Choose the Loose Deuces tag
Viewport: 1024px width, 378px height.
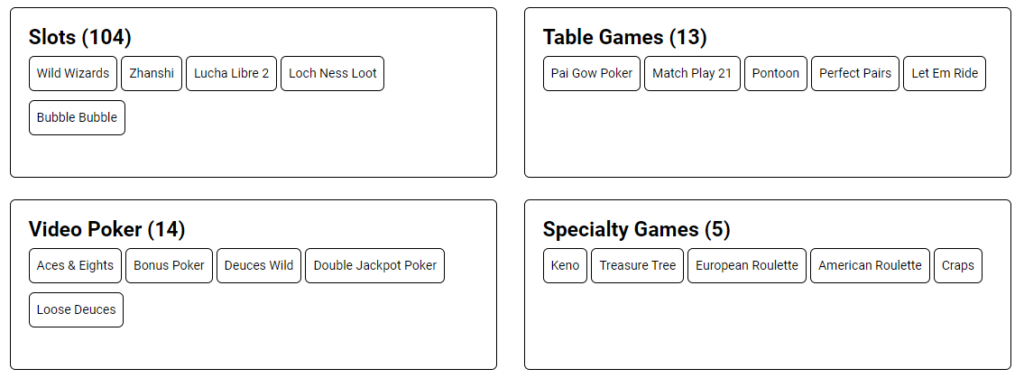[x=76, y=310]
